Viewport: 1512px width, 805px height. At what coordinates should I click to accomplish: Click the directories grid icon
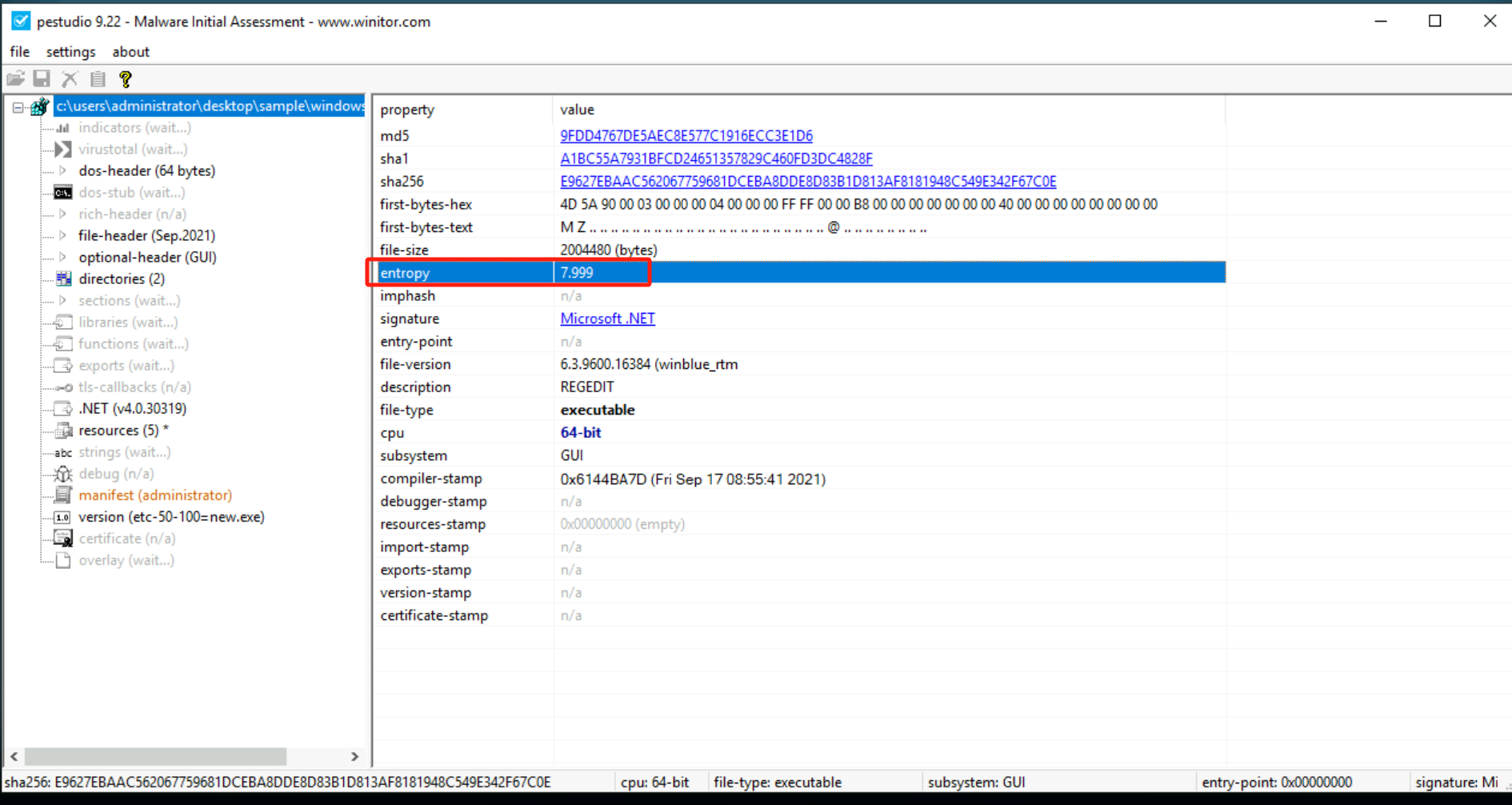click(x=63, y=279)
